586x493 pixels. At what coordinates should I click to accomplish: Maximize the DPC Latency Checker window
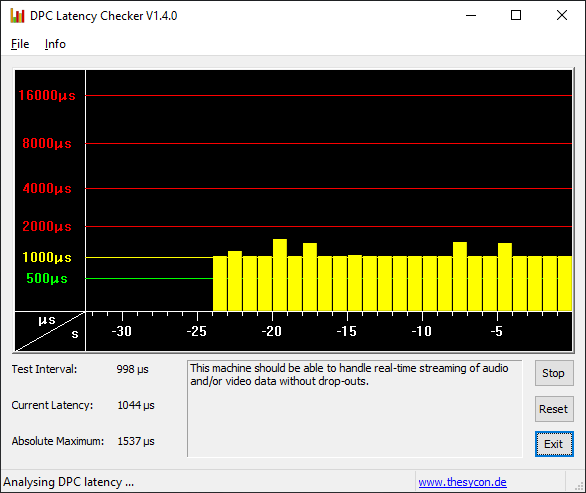coord(516,15)
